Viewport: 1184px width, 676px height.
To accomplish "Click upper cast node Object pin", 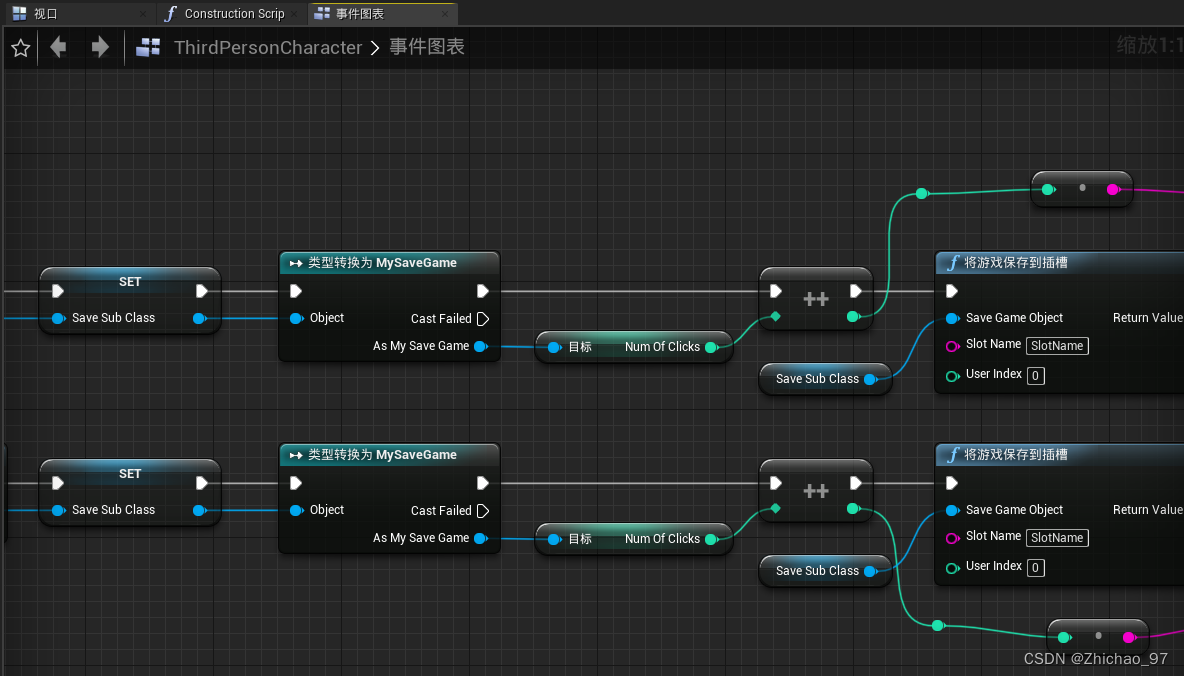I will tap(297, 318).
